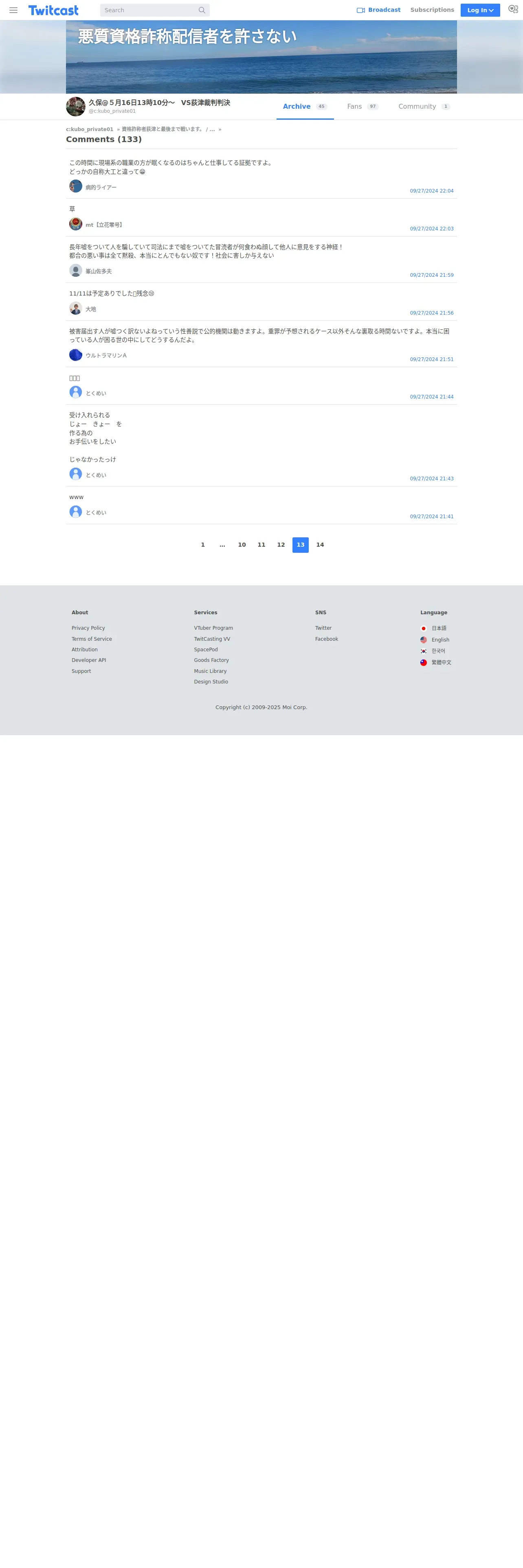
Task: Open TwitCasting VV link
Action: (212, 639)
